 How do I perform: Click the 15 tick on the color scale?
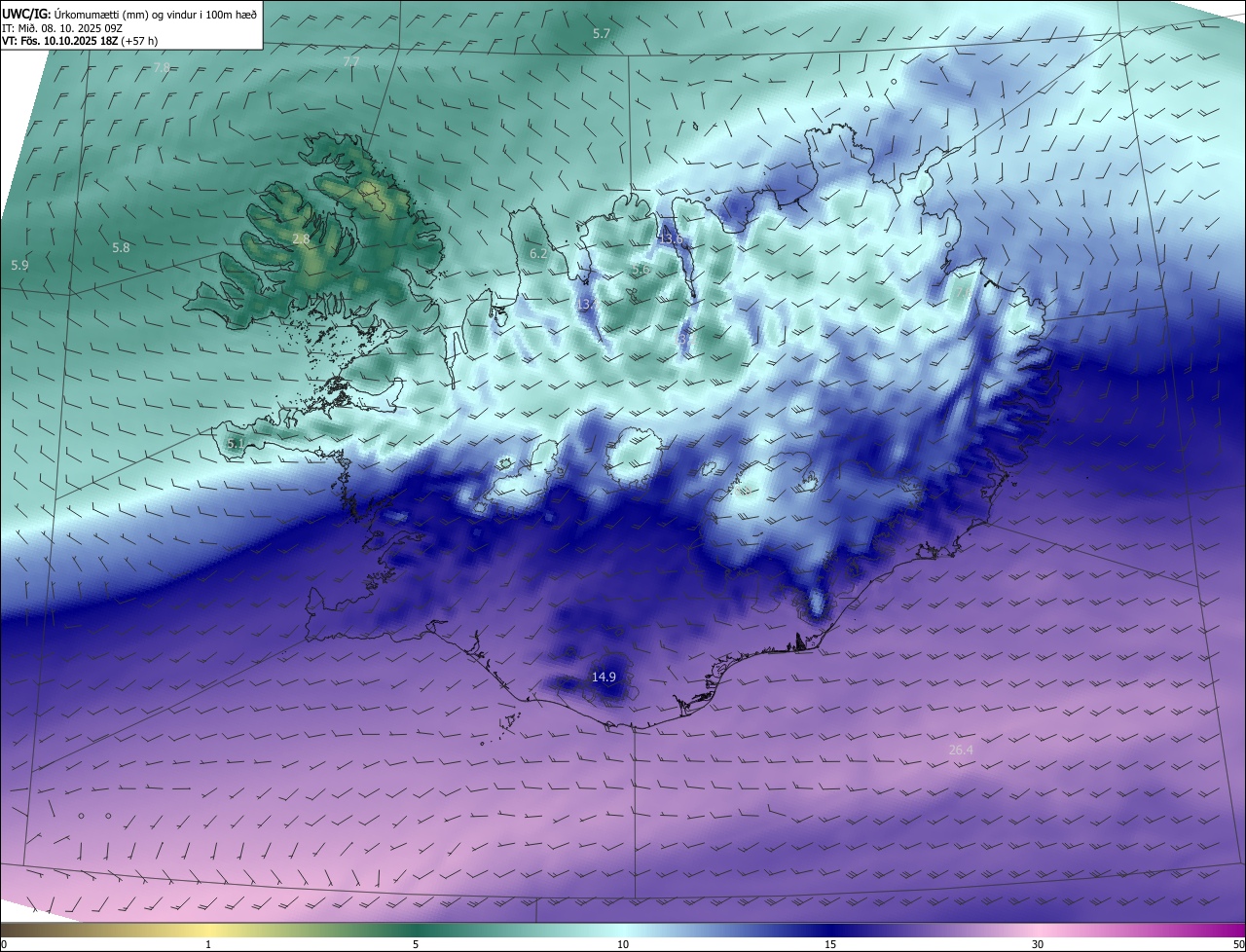pos(830,944)
